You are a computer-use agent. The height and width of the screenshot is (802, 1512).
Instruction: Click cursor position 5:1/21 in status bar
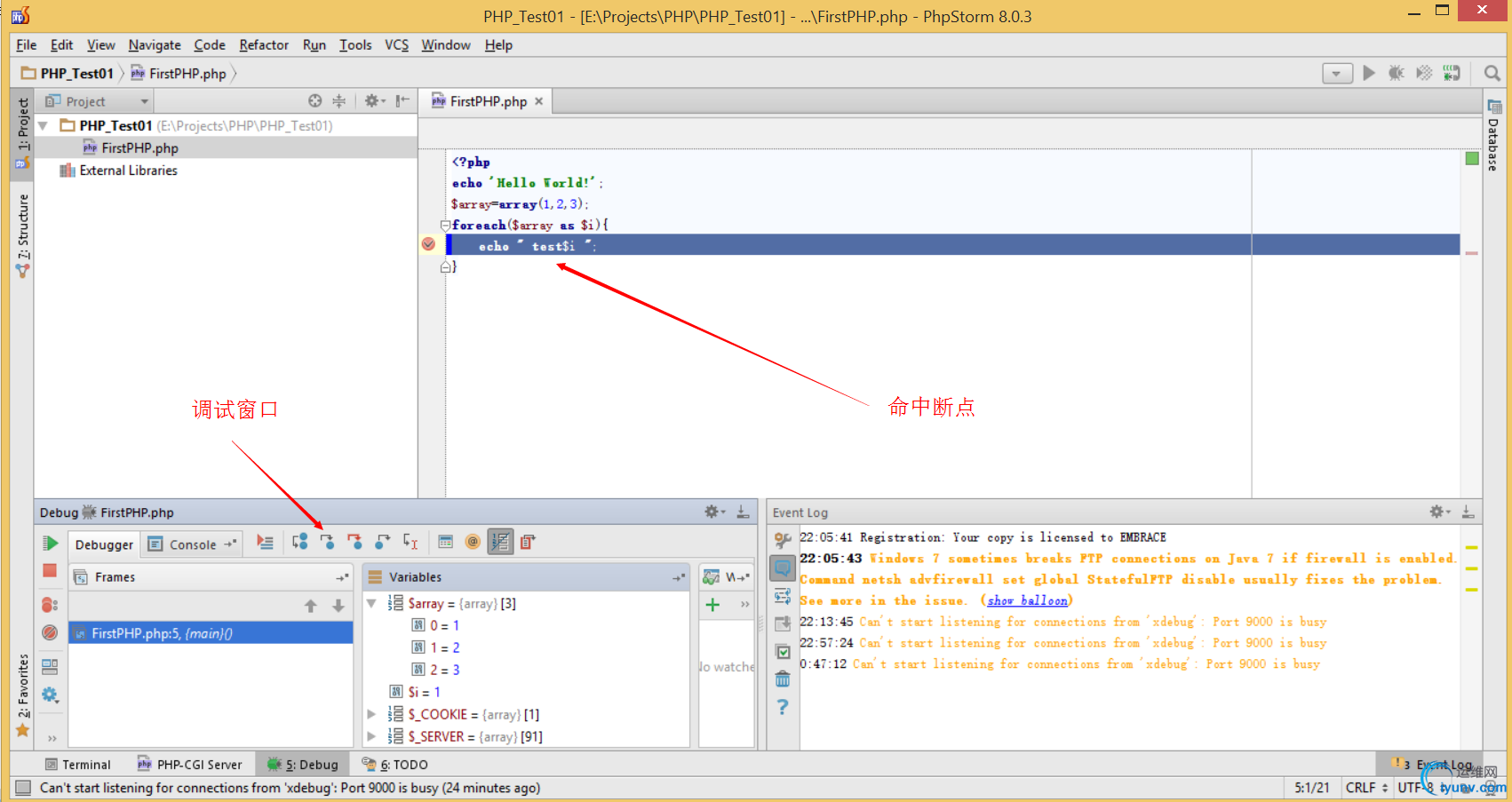coord(1312,788)
